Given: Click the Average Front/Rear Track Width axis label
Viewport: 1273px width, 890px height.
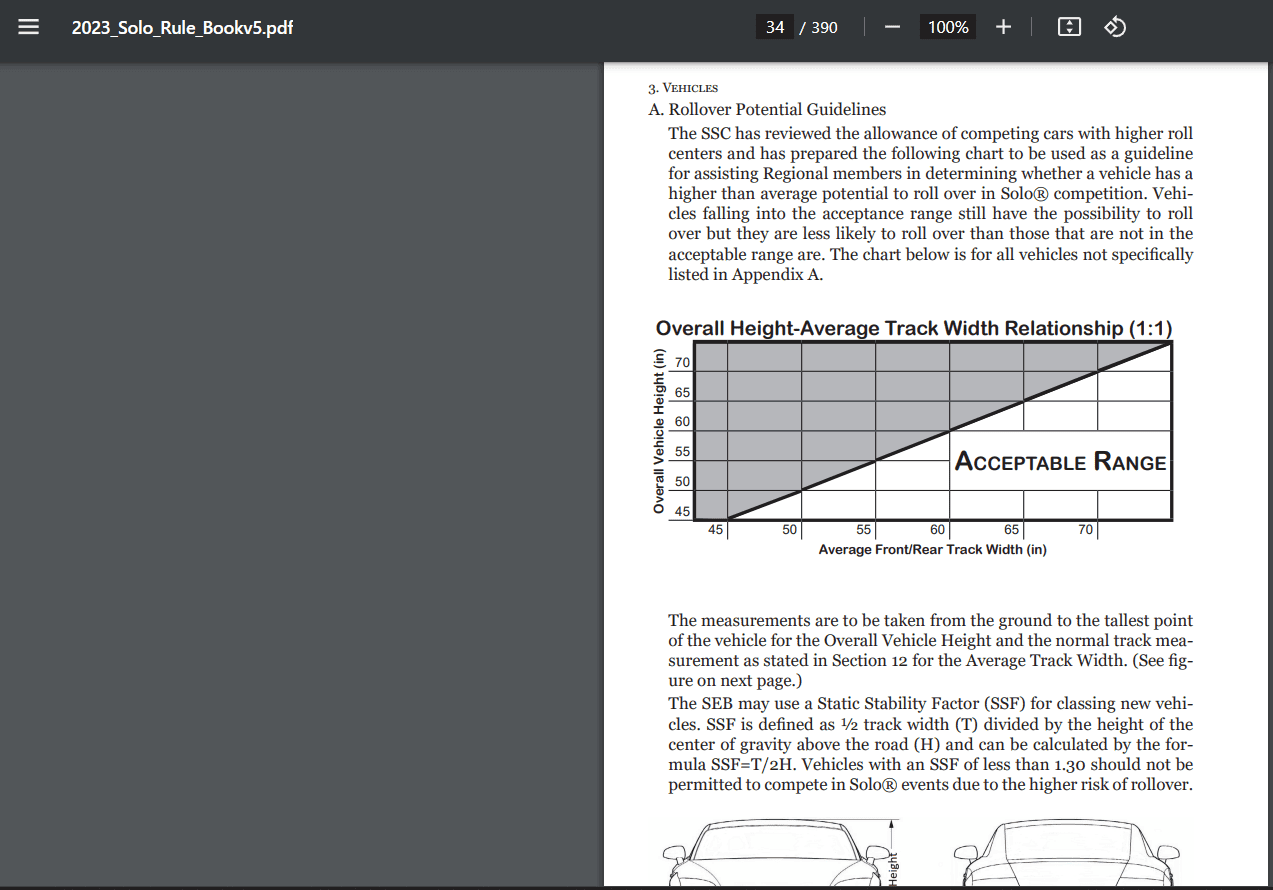Looking at the screenshot, I should click(x=932, y=549).
